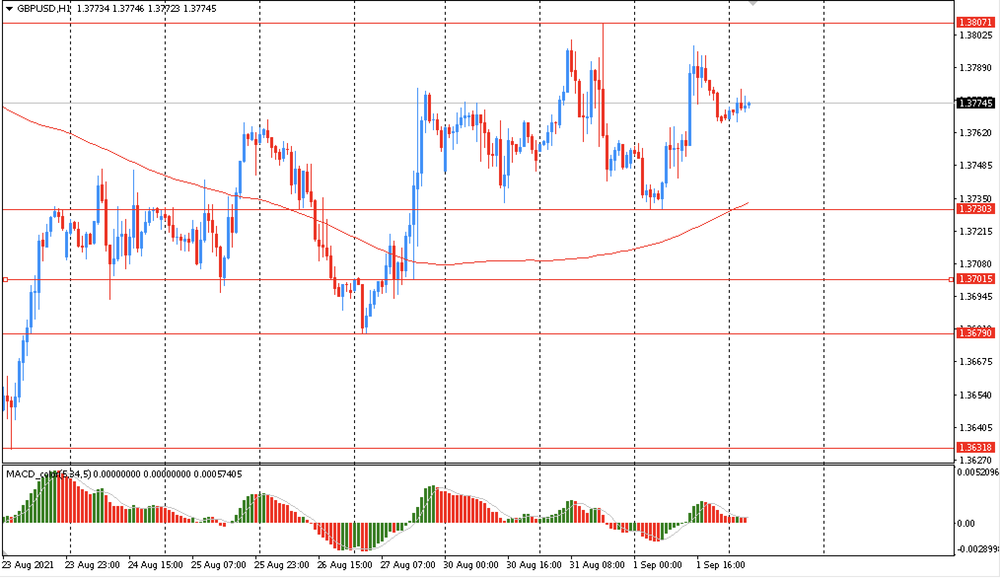Click the 25 Aug 23:00 time label
This screenshot has height=578, width=1000.
point(282,565)
